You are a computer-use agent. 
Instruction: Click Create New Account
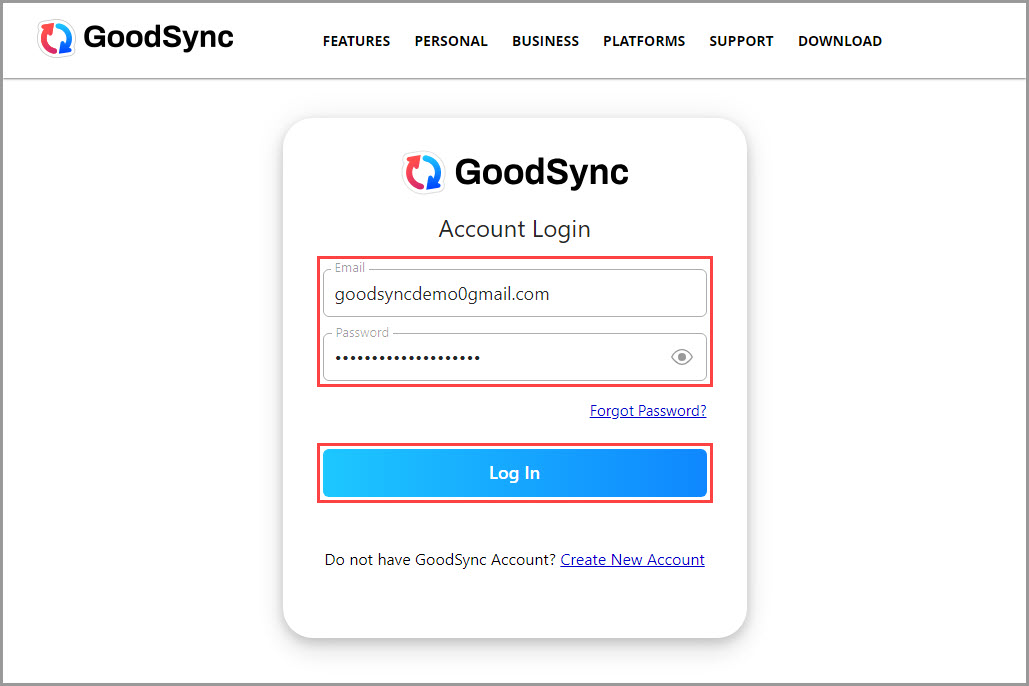click(632, 559)
